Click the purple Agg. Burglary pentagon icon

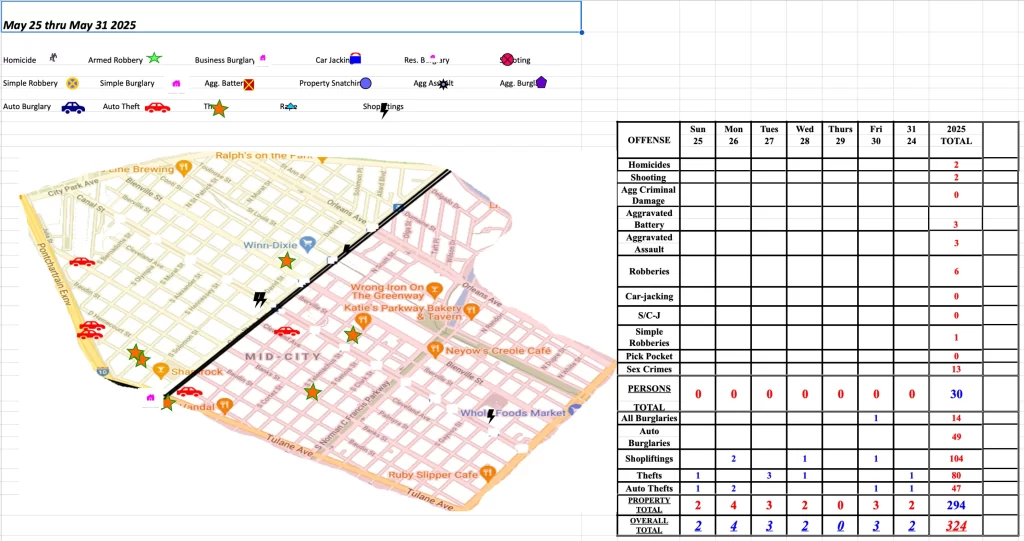[541, 82]
